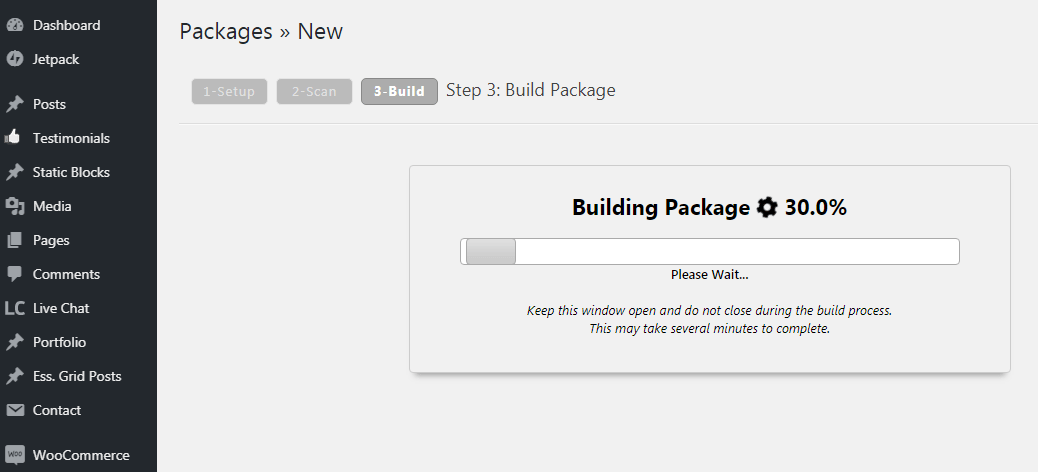
Task: Select the 1-Setup step button
Action: [229, 91]
